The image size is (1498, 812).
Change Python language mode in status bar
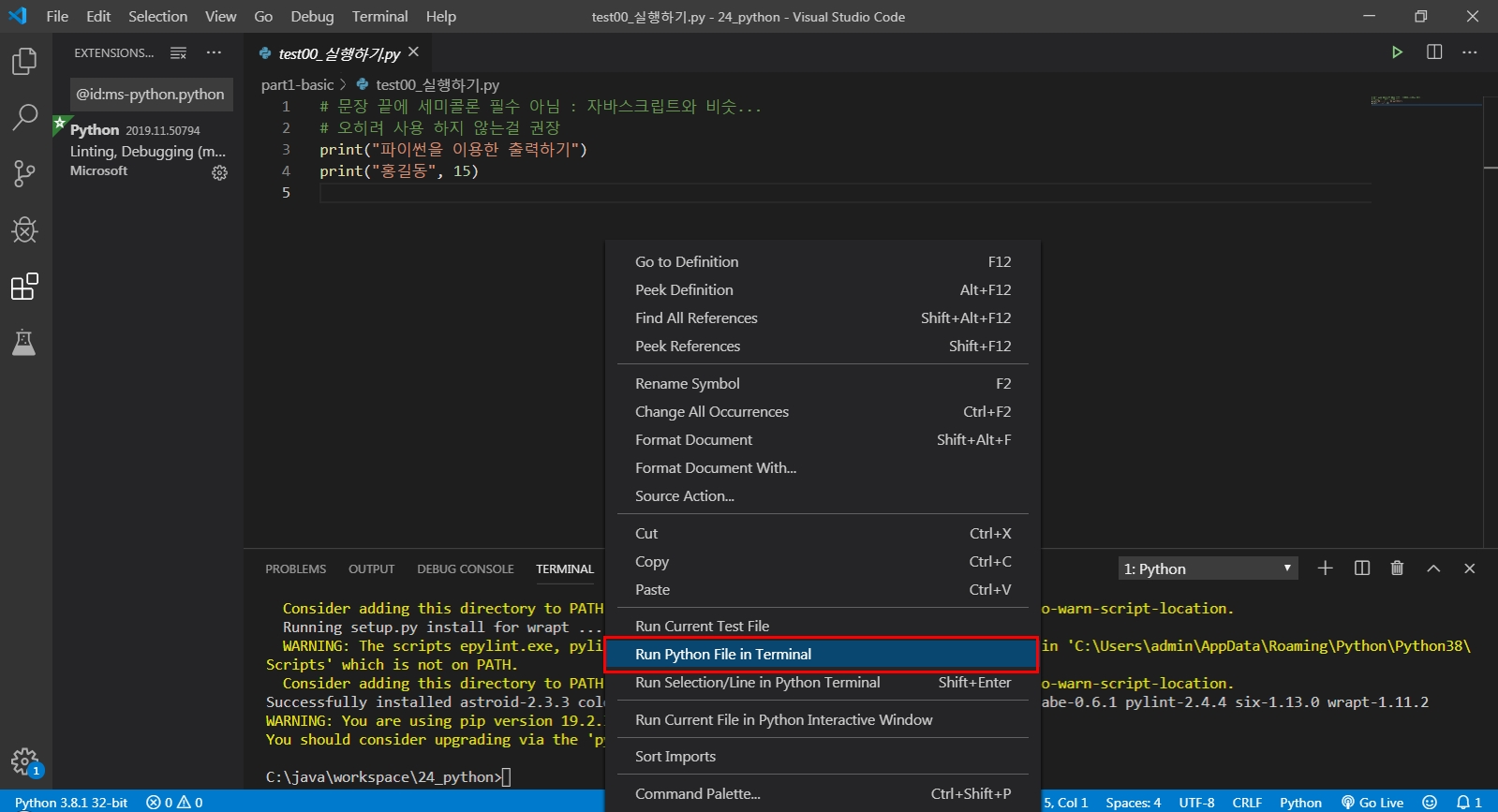point(1300,803)
